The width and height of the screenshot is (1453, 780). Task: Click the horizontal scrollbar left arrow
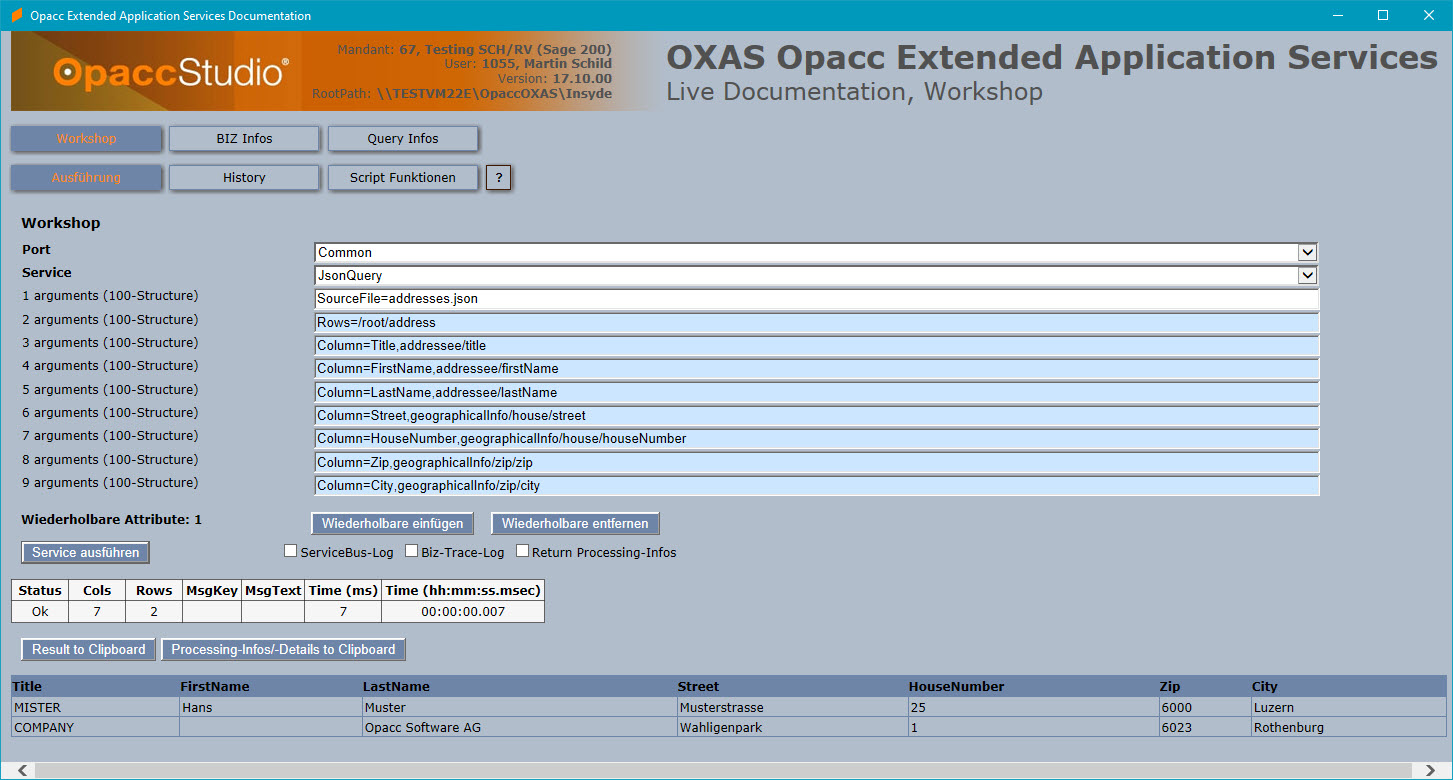pos(21,770)
